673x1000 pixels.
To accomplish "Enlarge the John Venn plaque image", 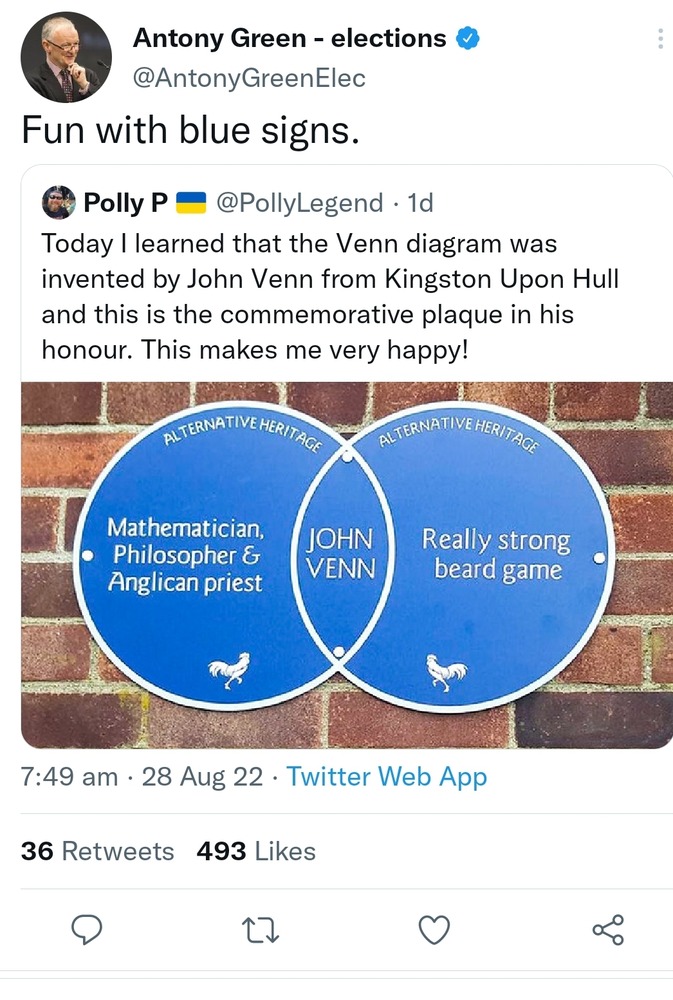I will [x=346, y=564].
